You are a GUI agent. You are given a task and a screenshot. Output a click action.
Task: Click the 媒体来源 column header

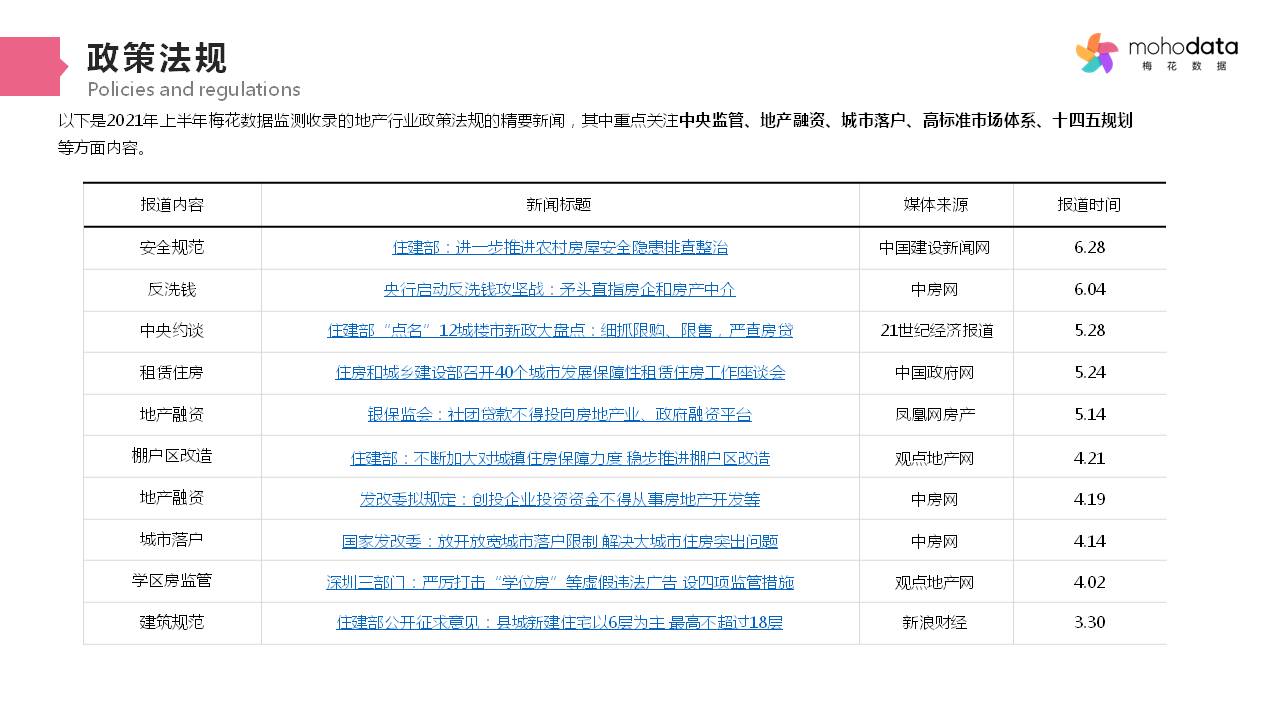pos(936,204)
